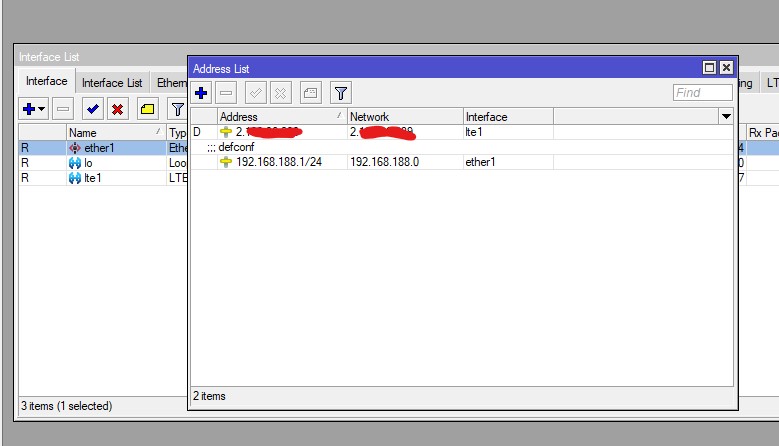This screenshot has width=779, height=446.
Task: Sort by Network column header
Action: point(403,117)
